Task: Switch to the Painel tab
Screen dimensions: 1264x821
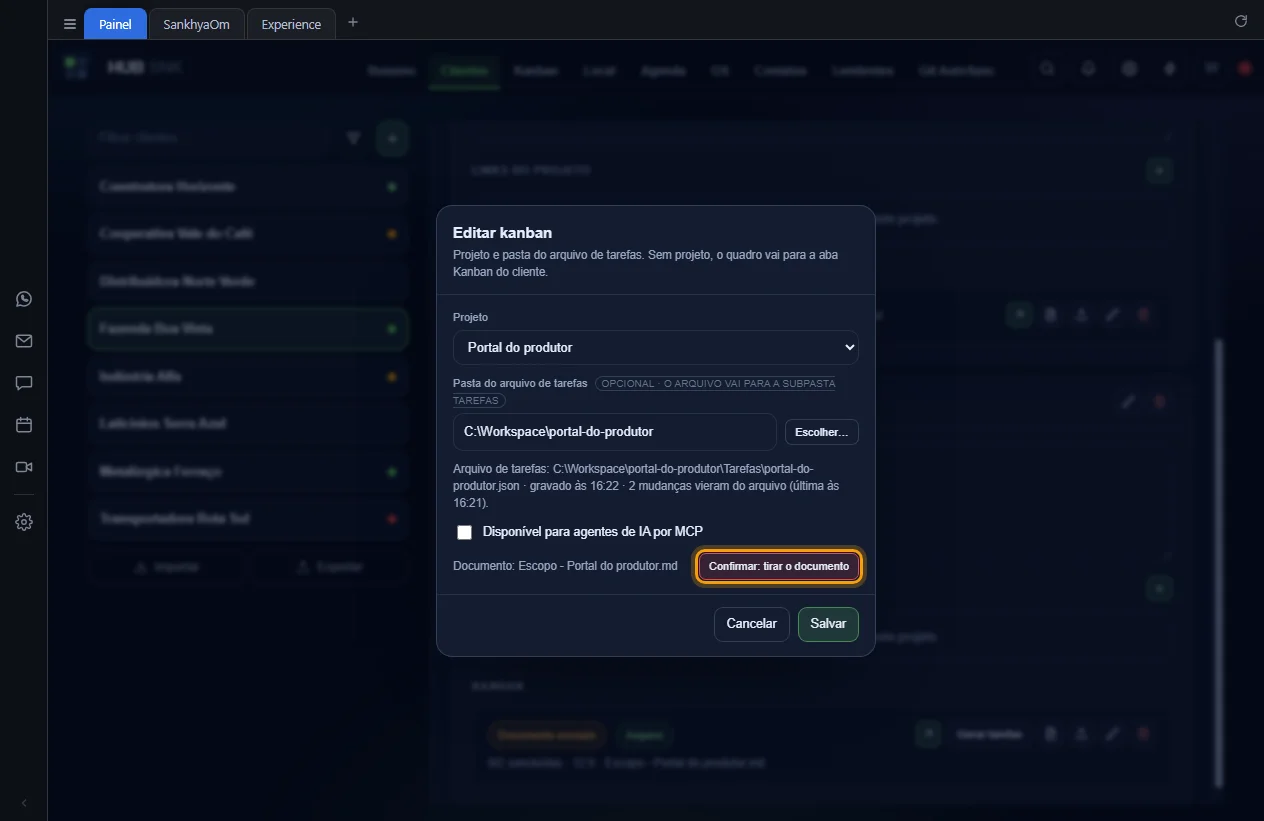Action: (x=115, y=24)
